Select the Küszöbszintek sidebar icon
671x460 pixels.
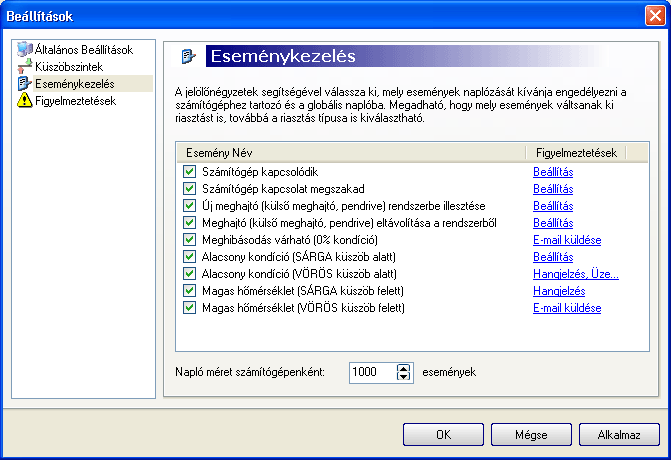(24, 66)
